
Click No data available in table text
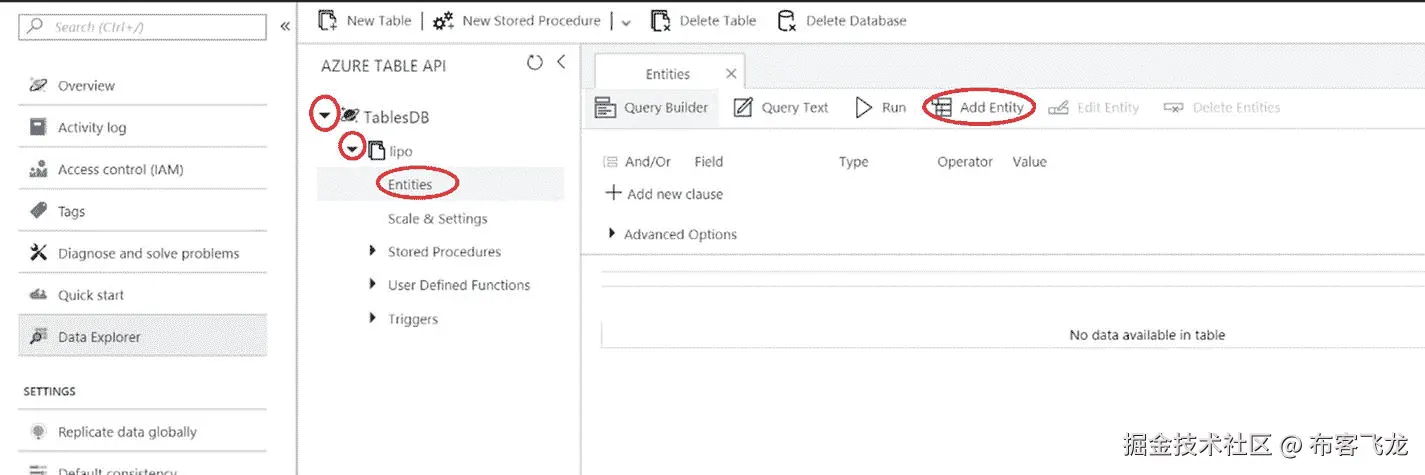[x=1147, y=335]
